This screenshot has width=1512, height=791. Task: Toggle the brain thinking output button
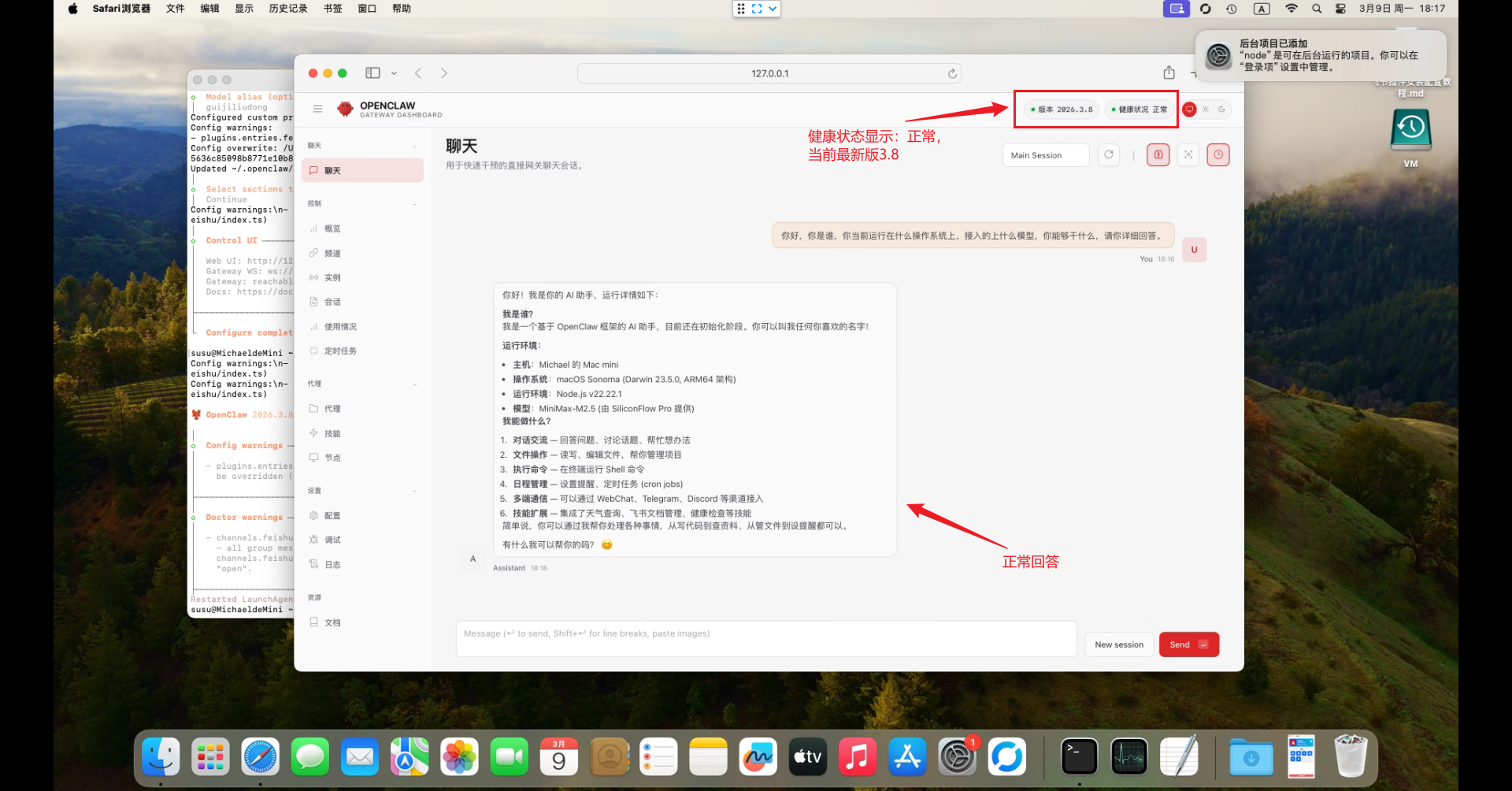(1158, 154)
